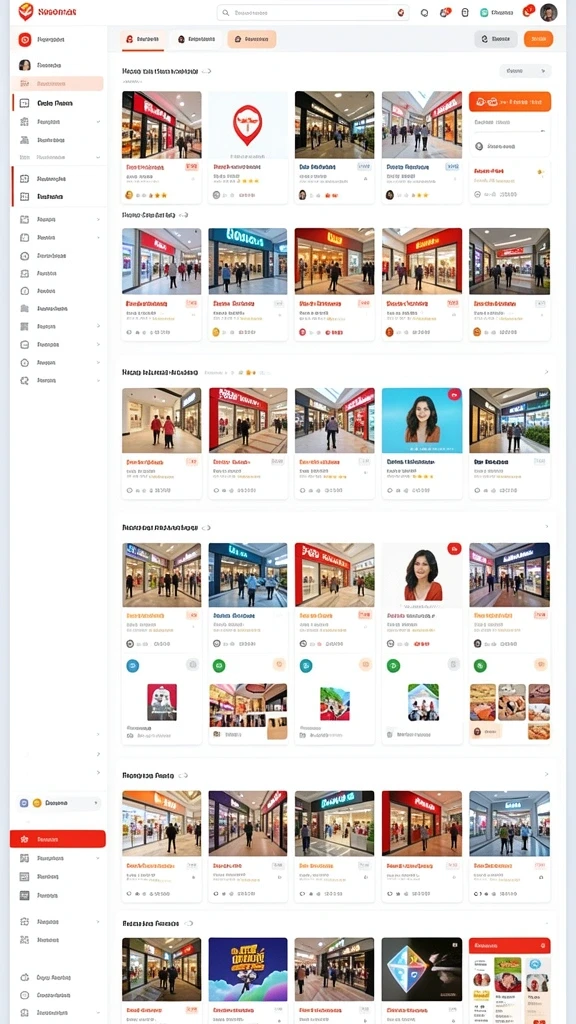Select the orange-highlighted third tab
Viewport: 576px width, 1024px height.
point(251,39)
